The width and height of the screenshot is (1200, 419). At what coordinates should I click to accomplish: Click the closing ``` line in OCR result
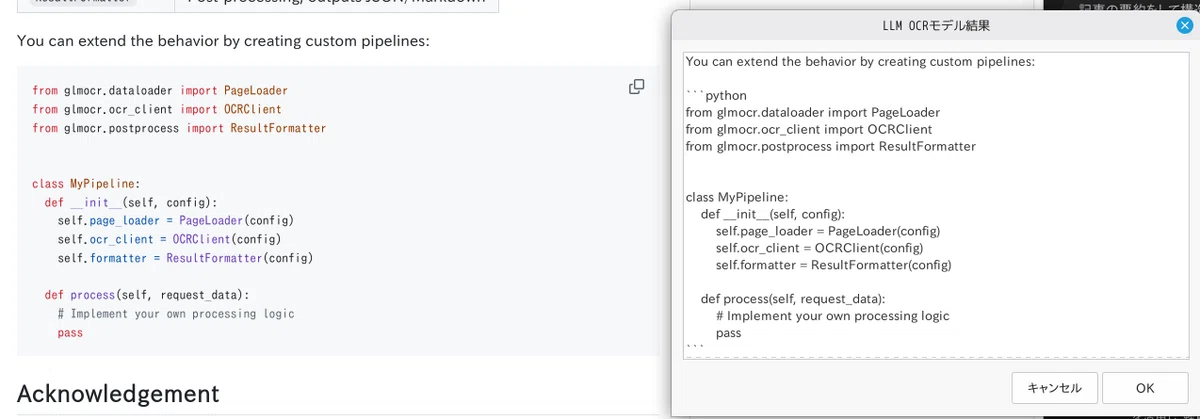(695, 347)
